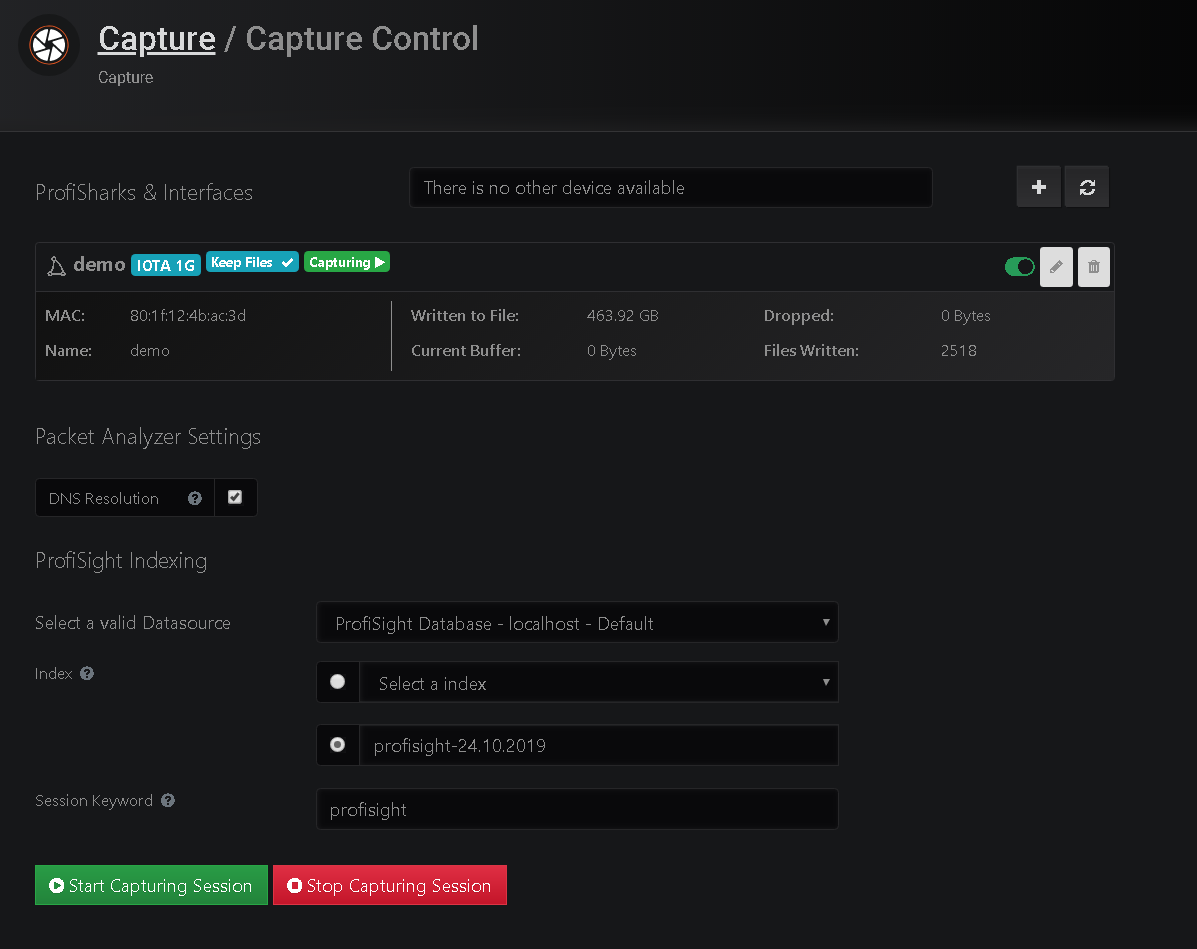Open DNS Resolution help icon
The width and height of the screenshot is (1197, 949).
[195, 498]
